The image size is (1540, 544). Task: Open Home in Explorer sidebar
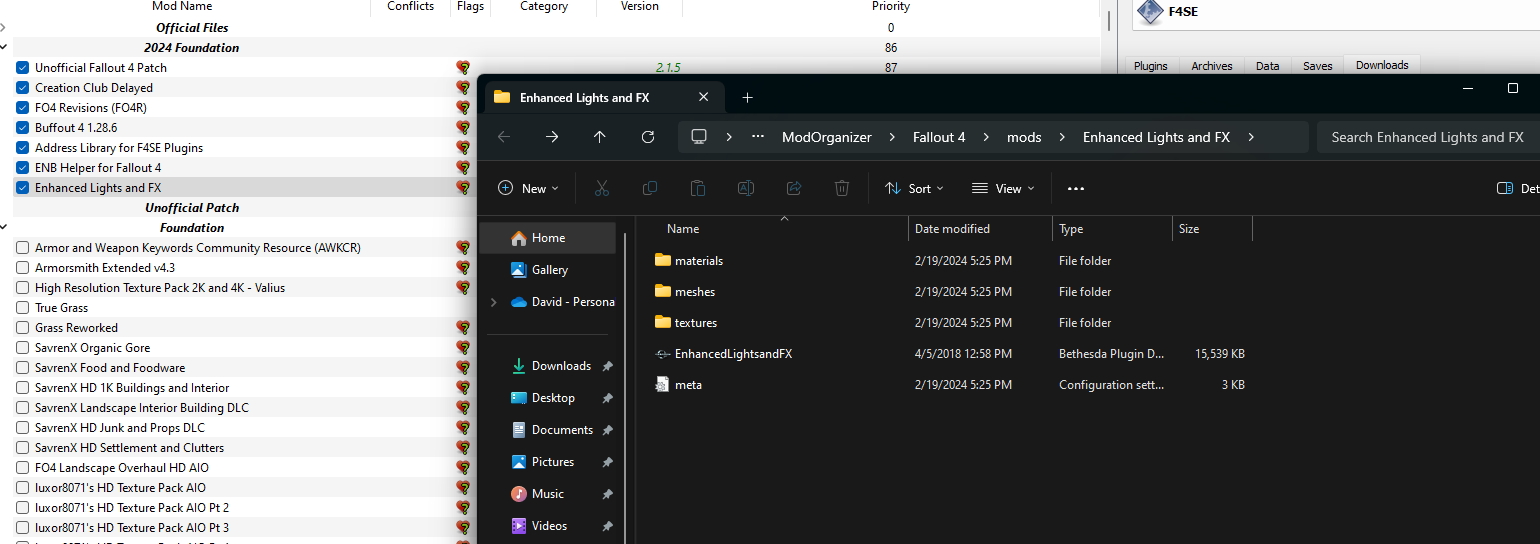(547, 238)
